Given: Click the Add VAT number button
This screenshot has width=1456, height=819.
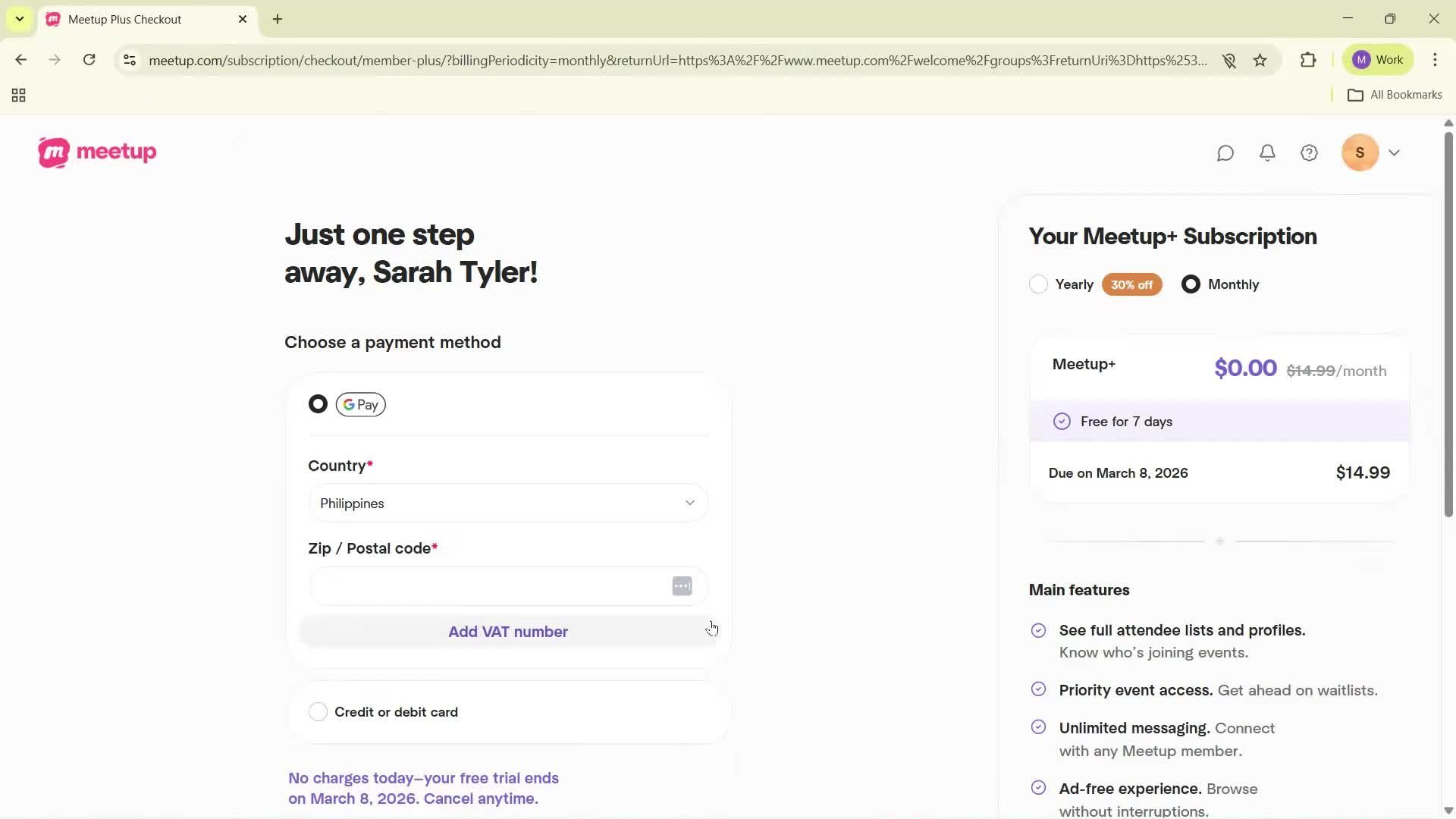Looking at the screenshot, I should [507, 631].
